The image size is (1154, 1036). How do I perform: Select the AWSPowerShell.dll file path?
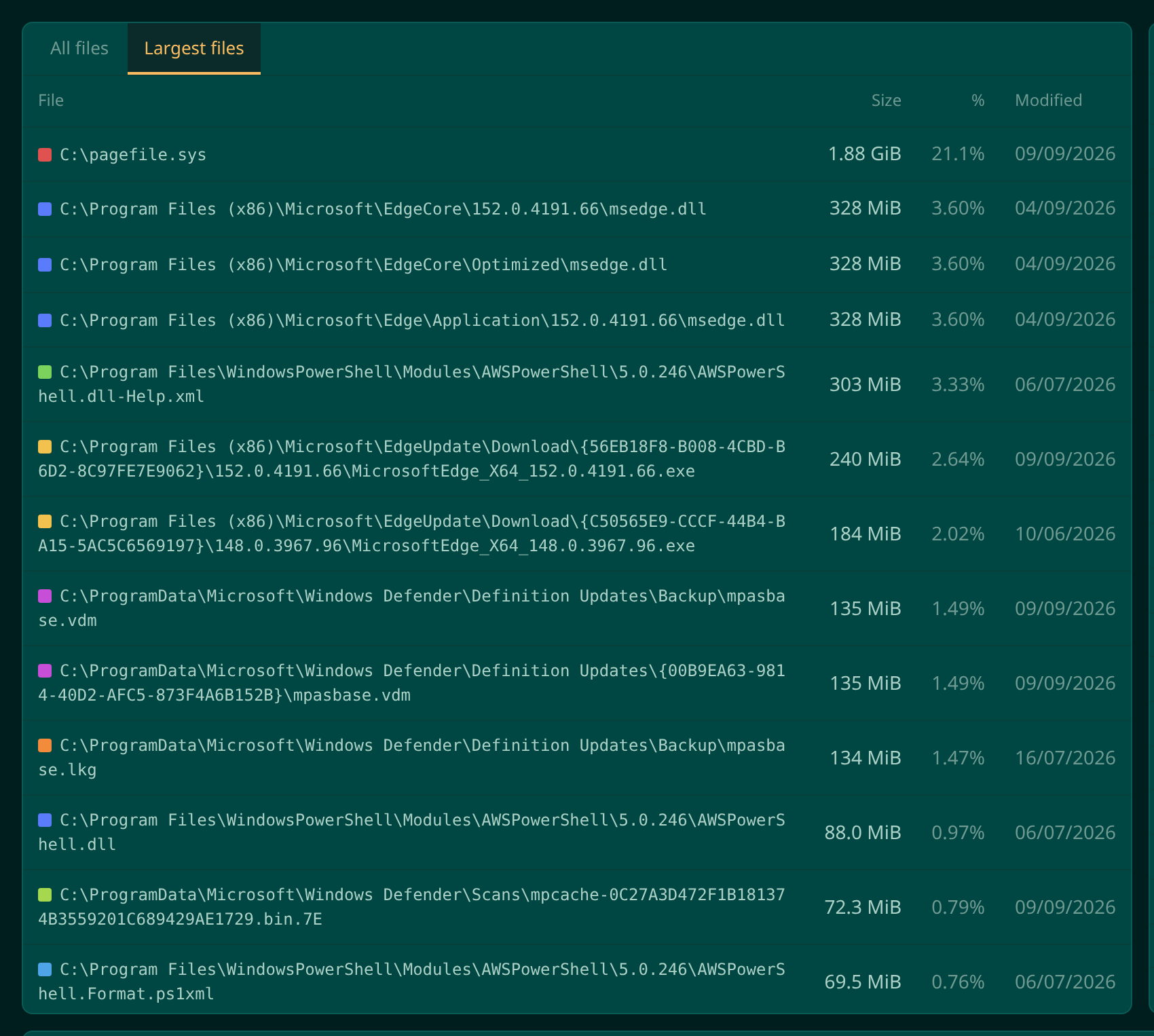(x=411, y=832)
